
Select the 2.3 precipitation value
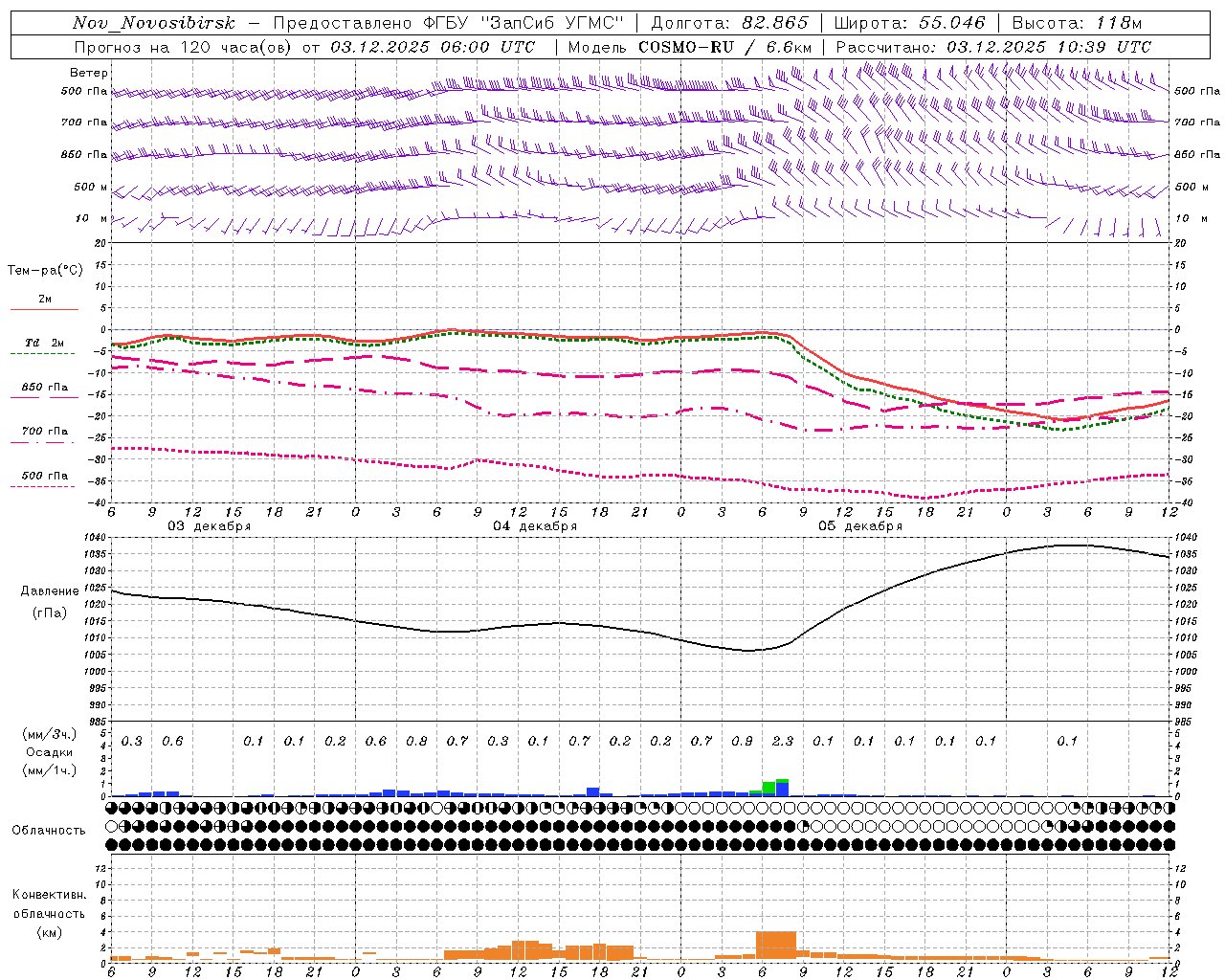(783, 741)
